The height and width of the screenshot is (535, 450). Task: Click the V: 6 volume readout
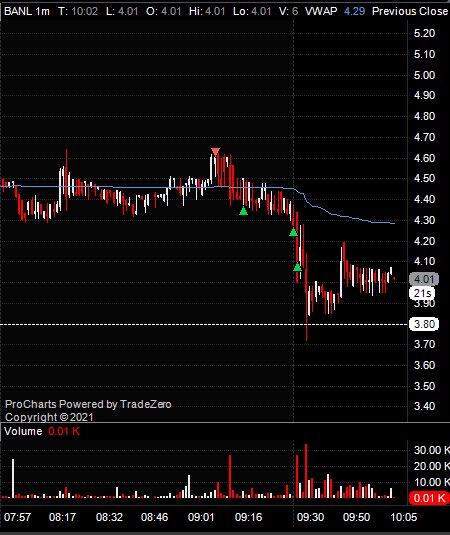[x=288, y=11]
